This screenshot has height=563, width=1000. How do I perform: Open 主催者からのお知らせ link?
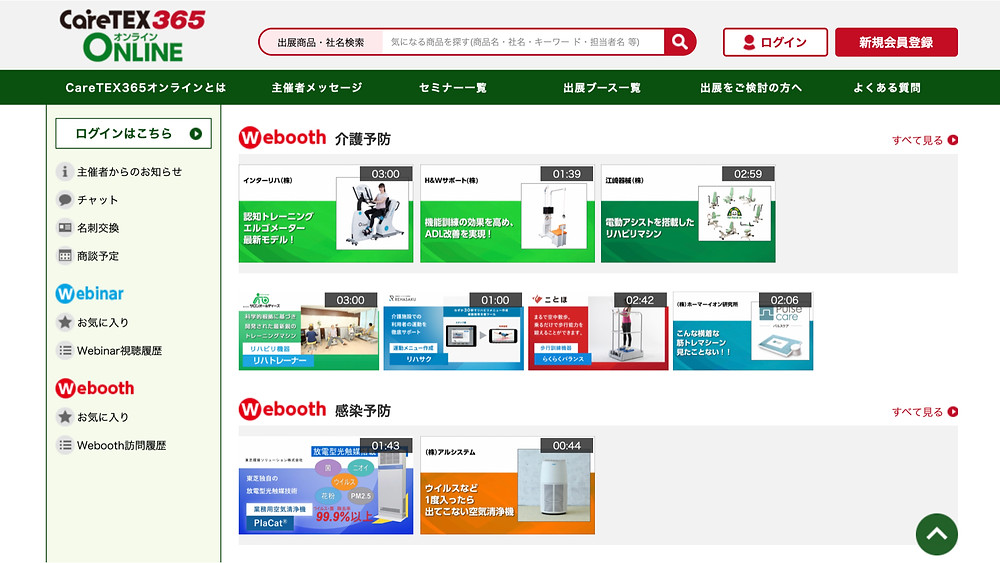coord(129,172)
